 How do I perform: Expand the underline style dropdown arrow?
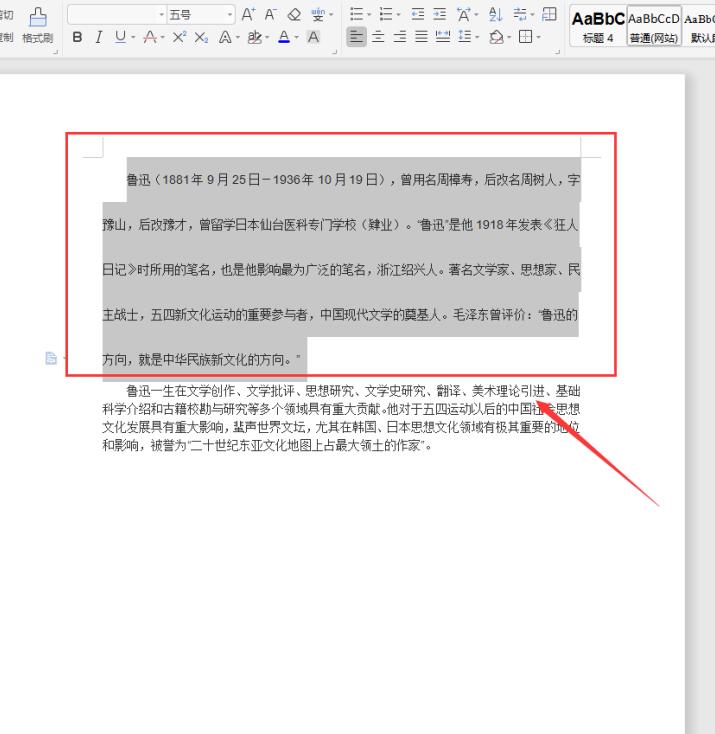coord(133,37)
